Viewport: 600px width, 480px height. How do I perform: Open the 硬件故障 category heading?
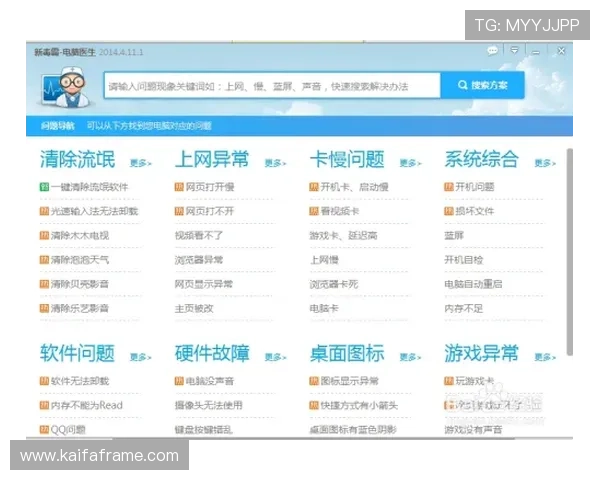[x=212, y=353]
